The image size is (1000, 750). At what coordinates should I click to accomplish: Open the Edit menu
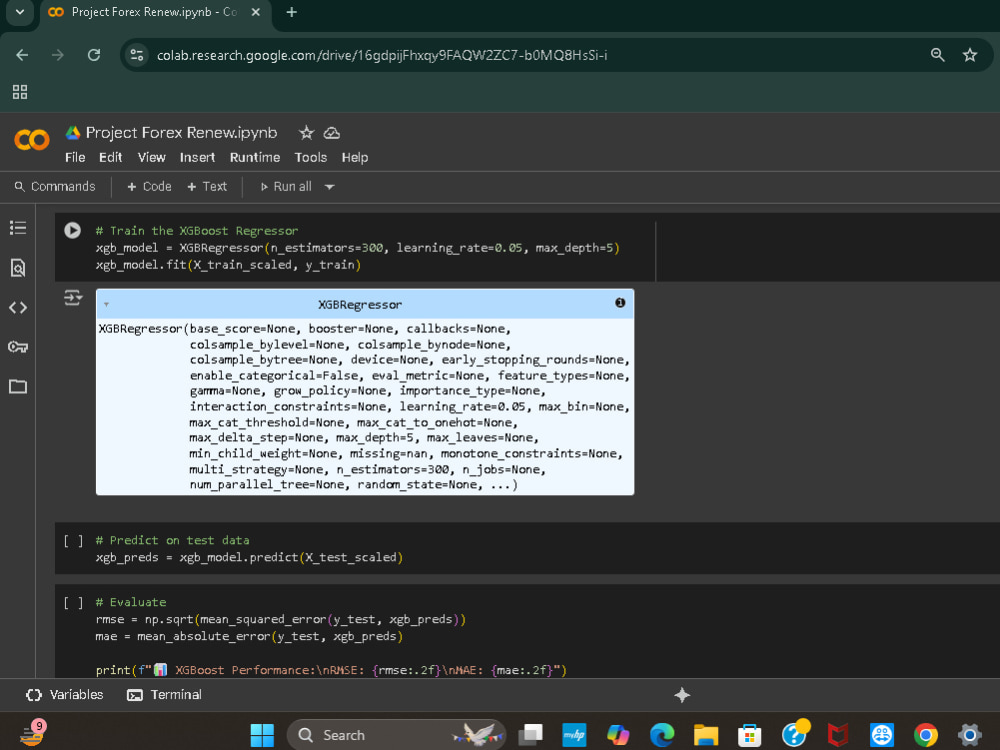110,158
